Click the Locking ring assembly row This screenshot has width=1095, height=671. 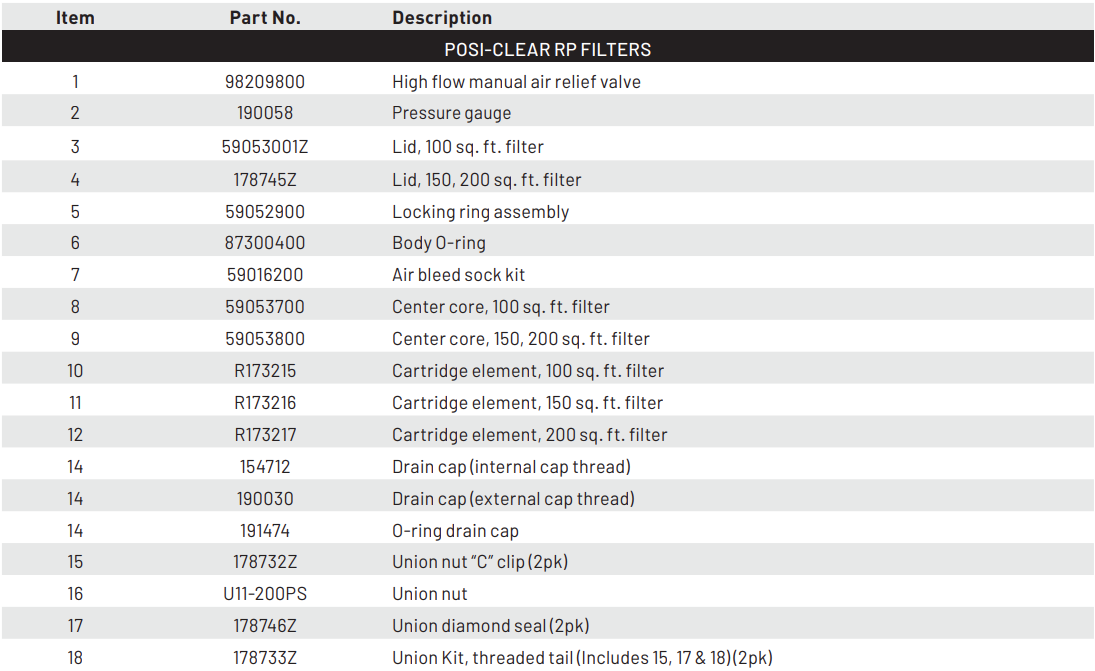click(x=548, y=212)
